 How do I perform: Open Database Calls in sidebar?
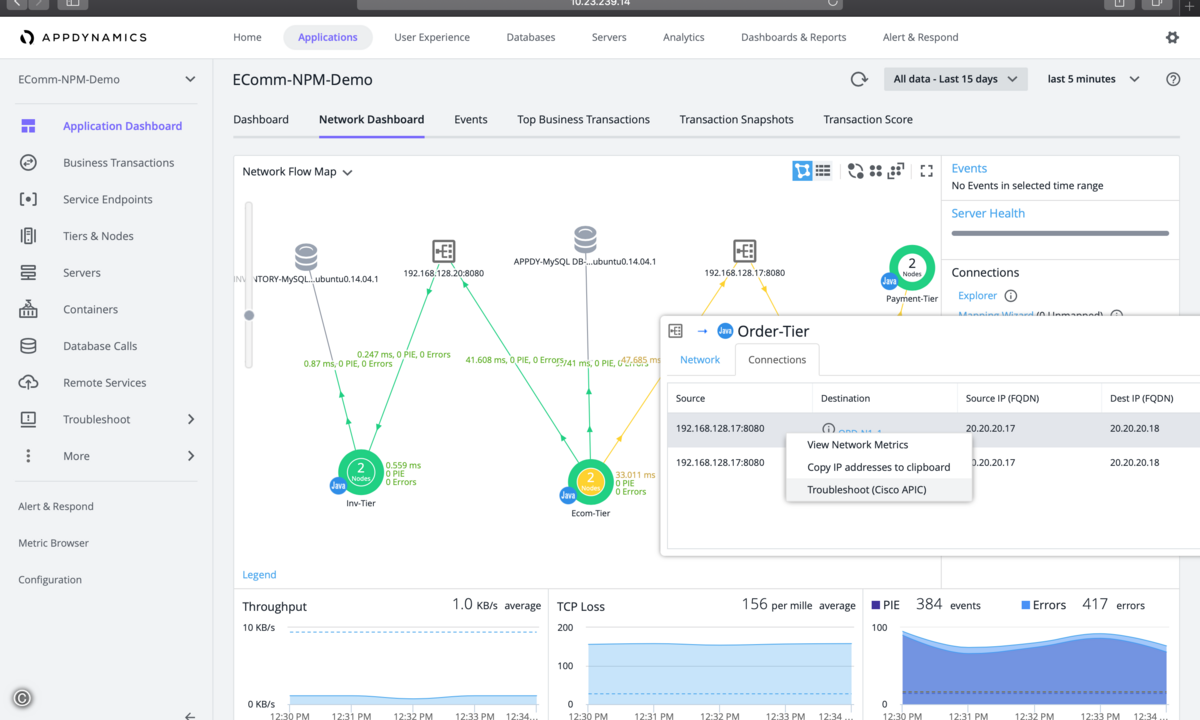click(100, 346)
